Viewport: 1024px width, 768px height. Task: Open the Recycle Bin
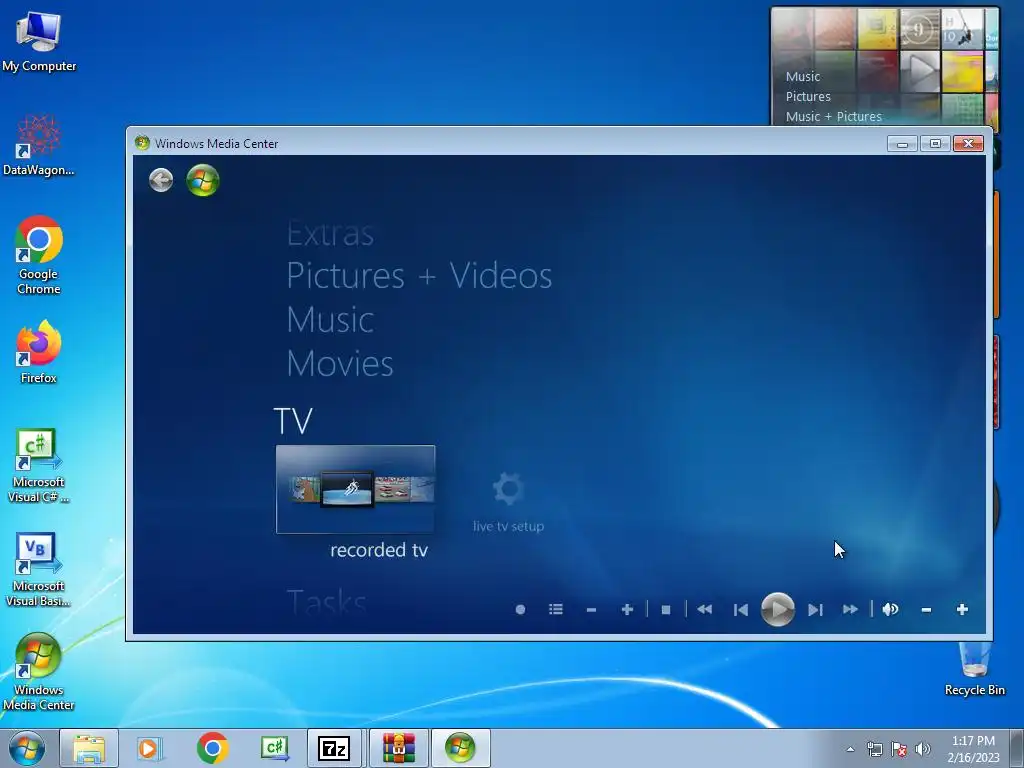(x=974, y=669)
